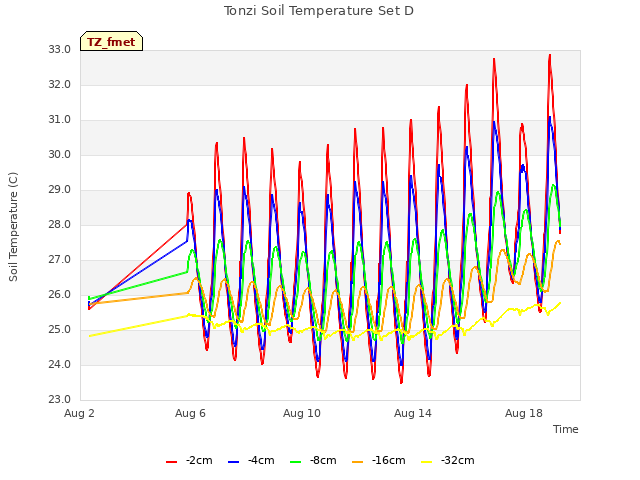Click the 32.0 y-axis tick label
Screen dimensions: 640x480
(x=60, y=84)
